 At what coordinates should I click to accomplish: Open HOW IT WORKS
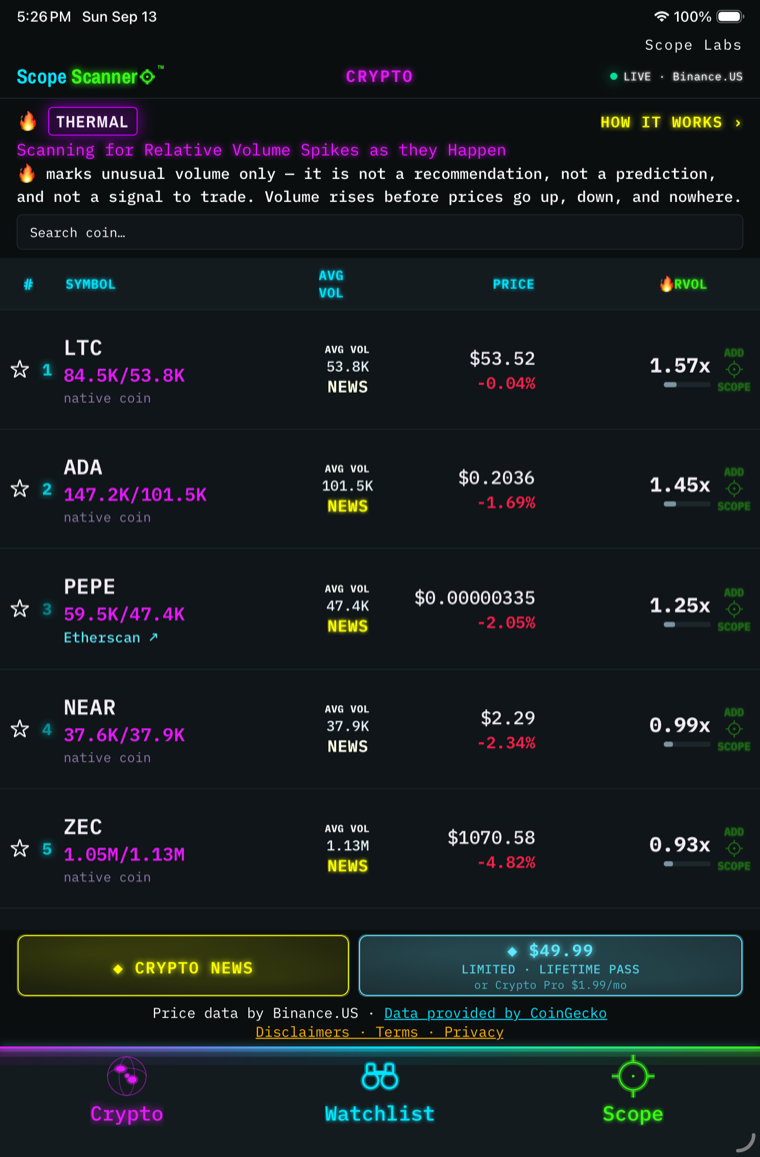point(670,122)
